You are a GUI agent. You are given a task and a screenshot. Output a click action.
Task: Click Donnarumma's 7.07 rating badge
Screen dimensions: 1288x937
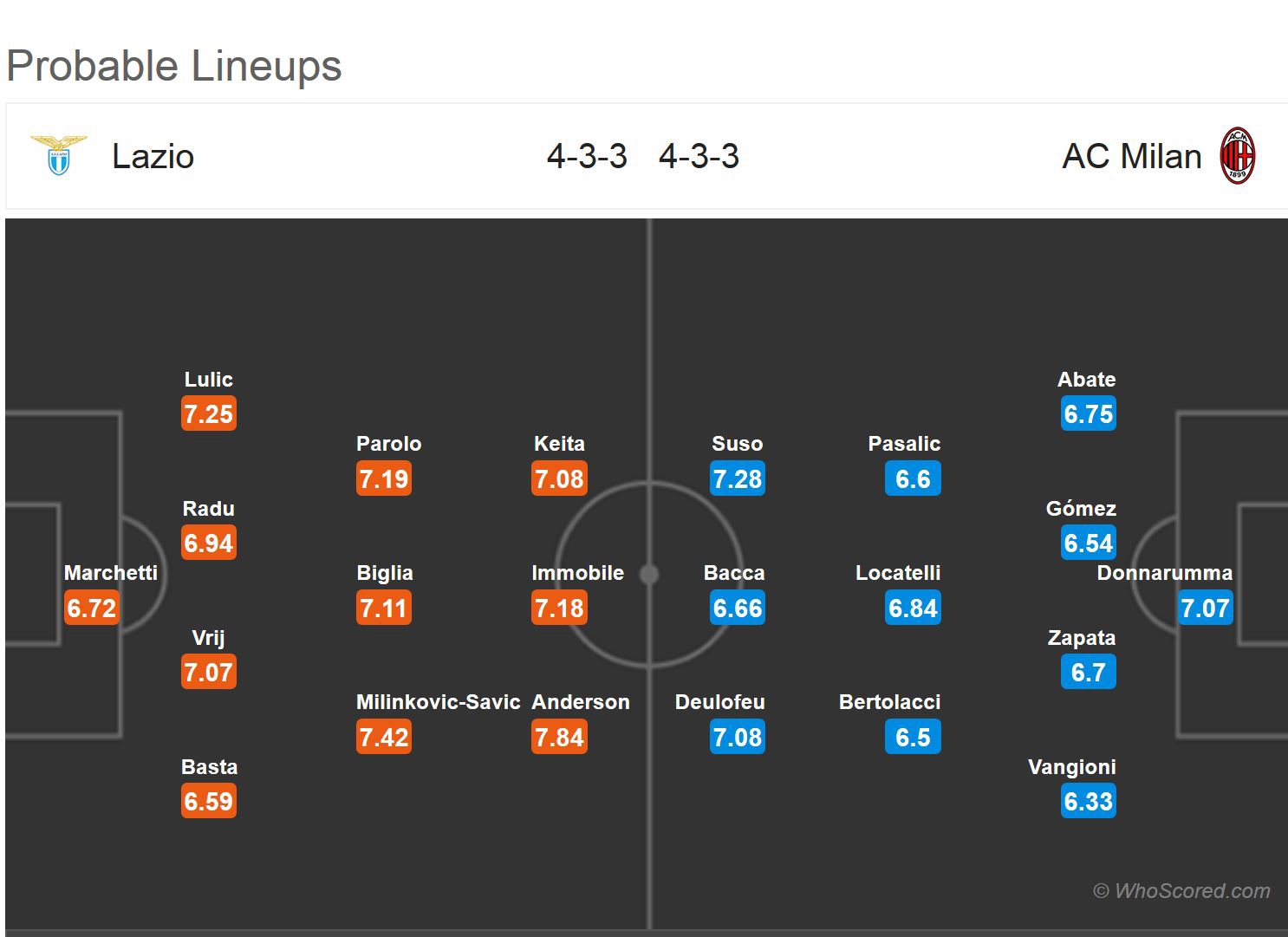point(1205,608)
